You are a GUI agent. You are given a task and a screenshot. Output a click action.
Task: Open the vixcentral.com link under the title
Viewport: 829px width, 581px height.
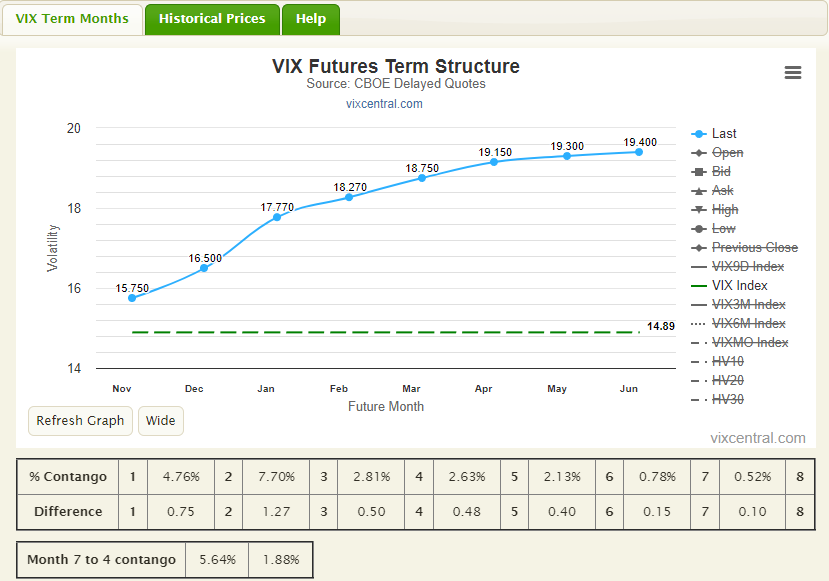tap(384, 104)
